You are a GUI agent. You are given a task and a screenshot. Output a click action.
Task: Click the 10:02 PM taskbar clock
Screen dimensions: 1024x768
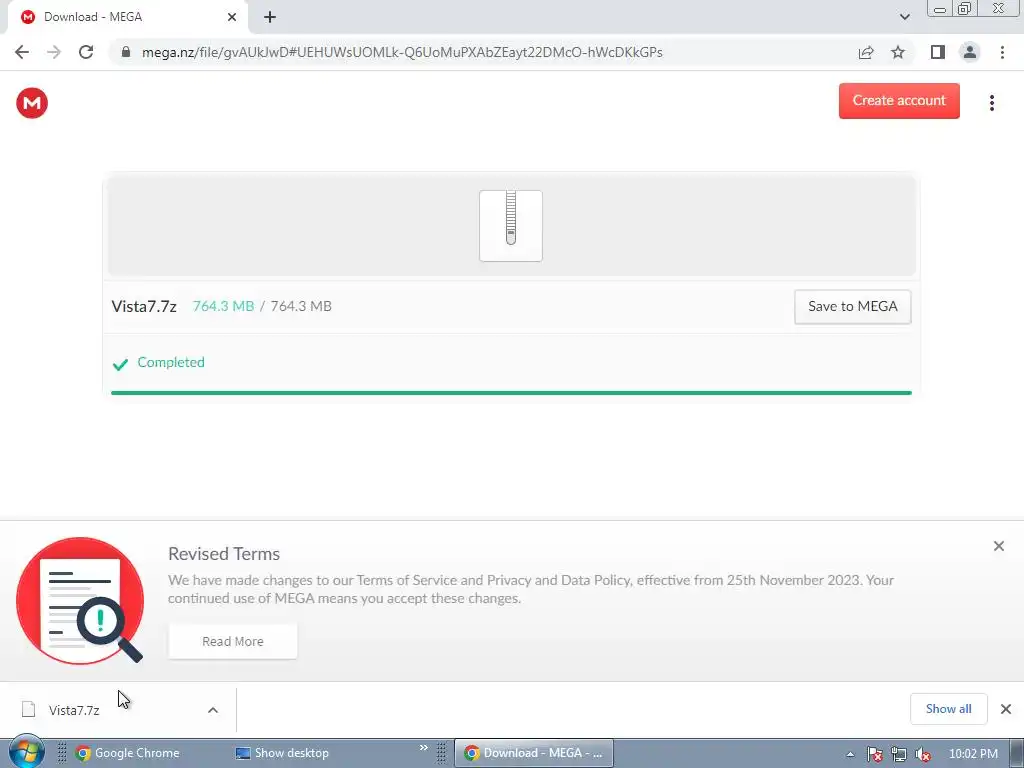tap(973, 754)
